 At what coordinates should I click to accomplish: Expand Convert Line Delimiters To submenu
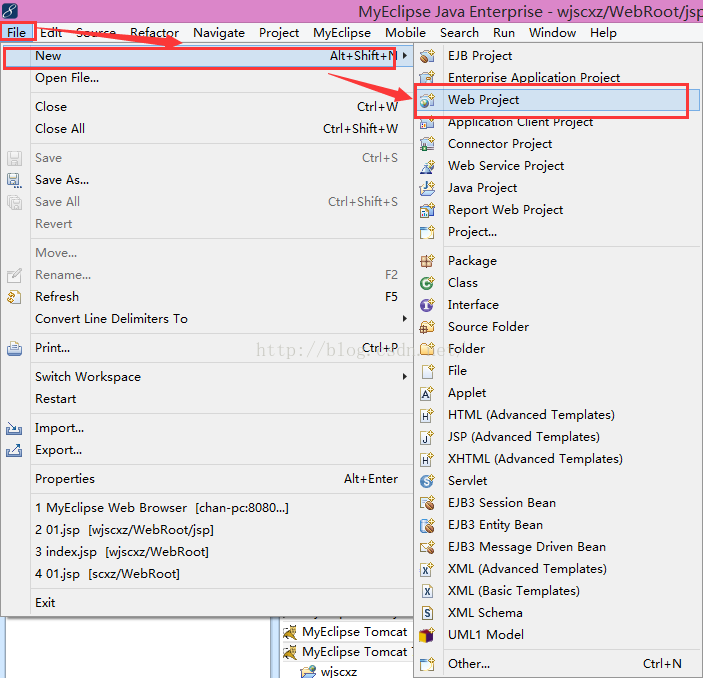(405, 319)
